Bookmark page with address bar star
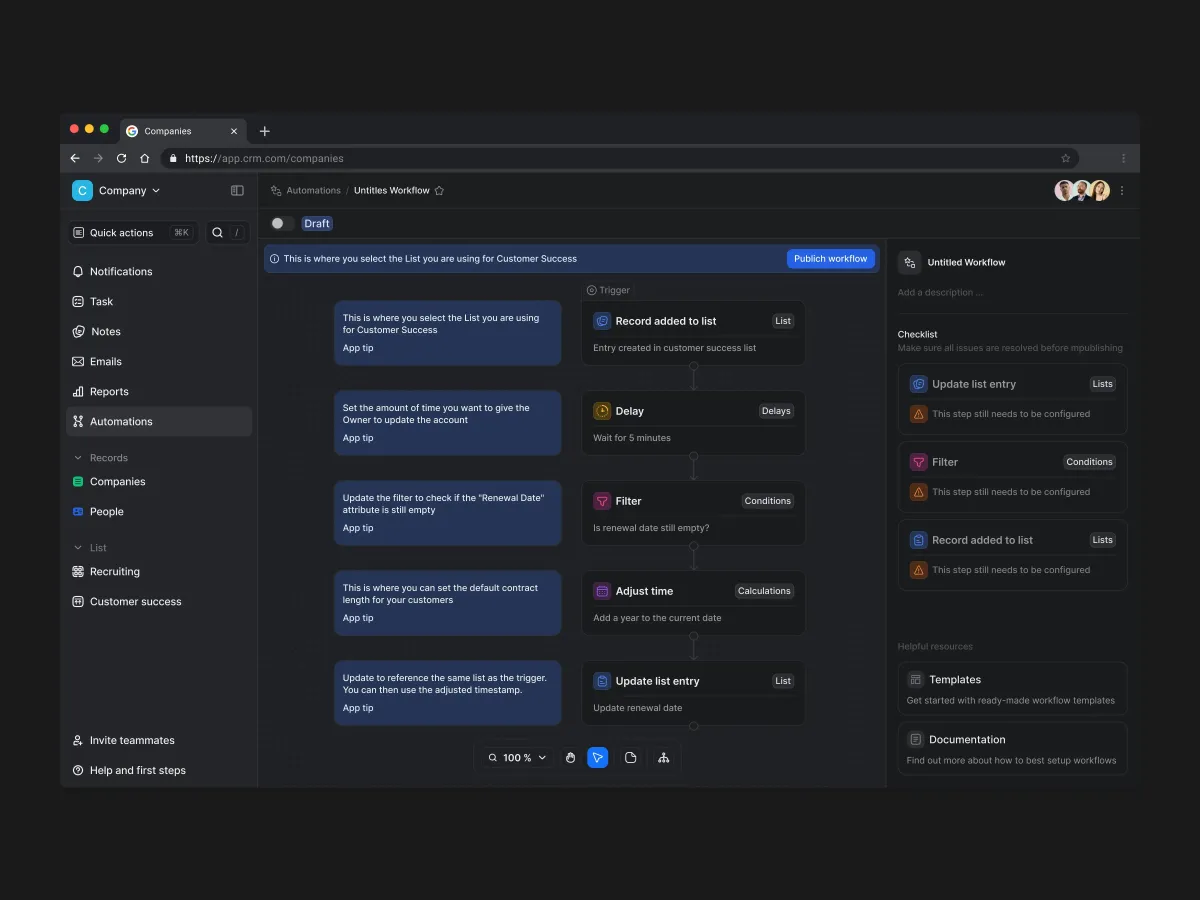The image size is (1200, 900). [1065, 158]
